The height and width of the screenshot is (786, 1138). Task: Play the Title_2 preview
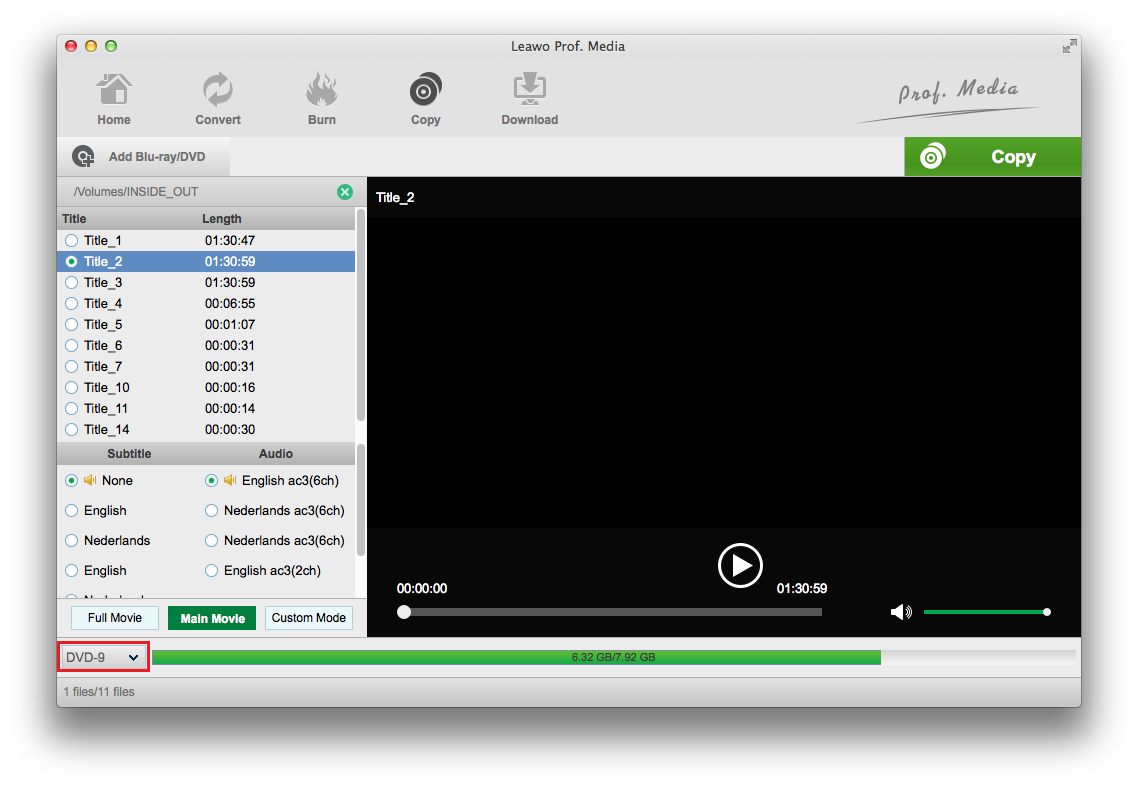(x=740, y=565)
